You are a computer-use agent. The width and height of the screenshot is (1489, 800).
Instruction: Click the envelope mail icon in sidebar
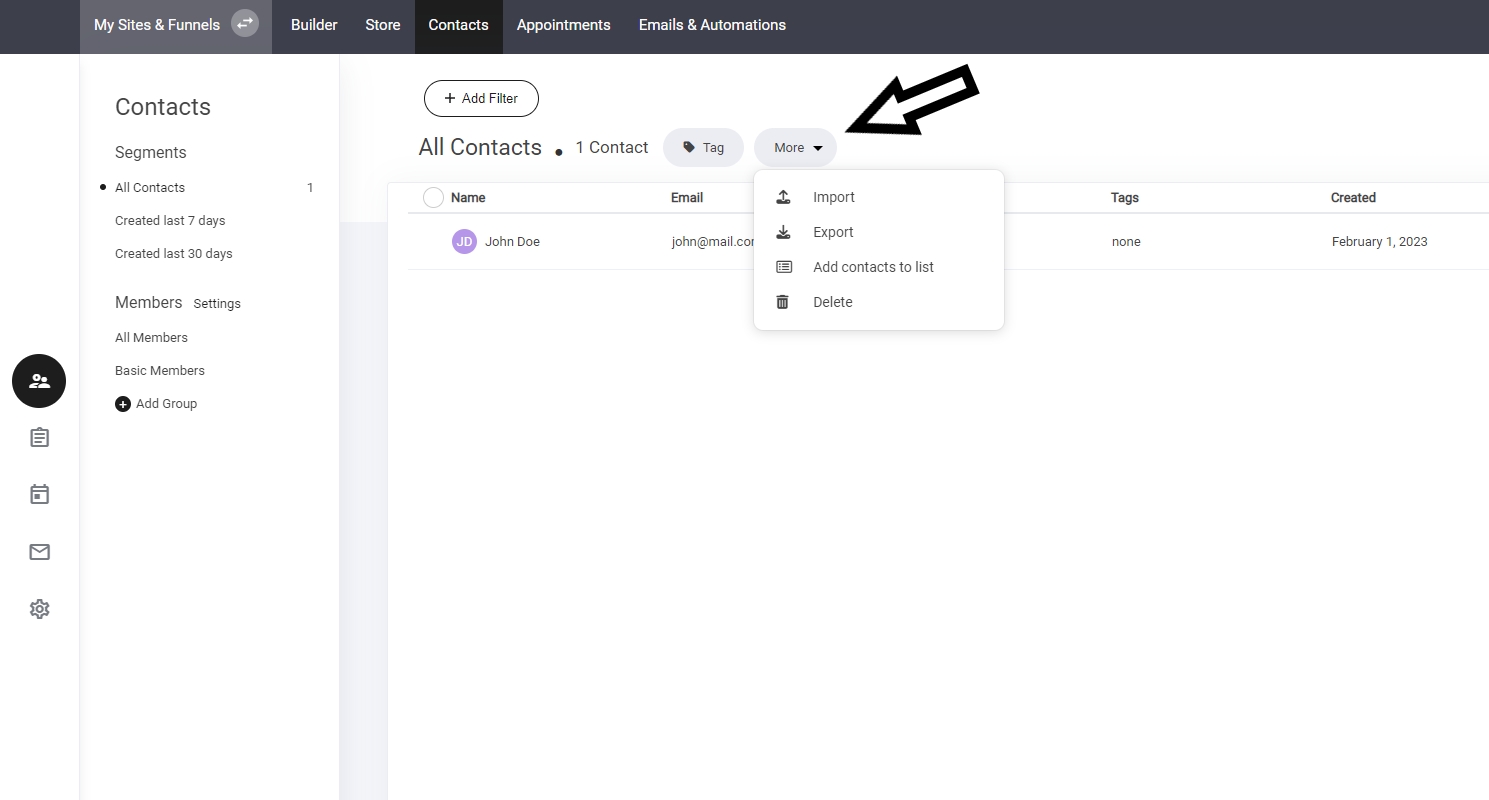[39, 552]
